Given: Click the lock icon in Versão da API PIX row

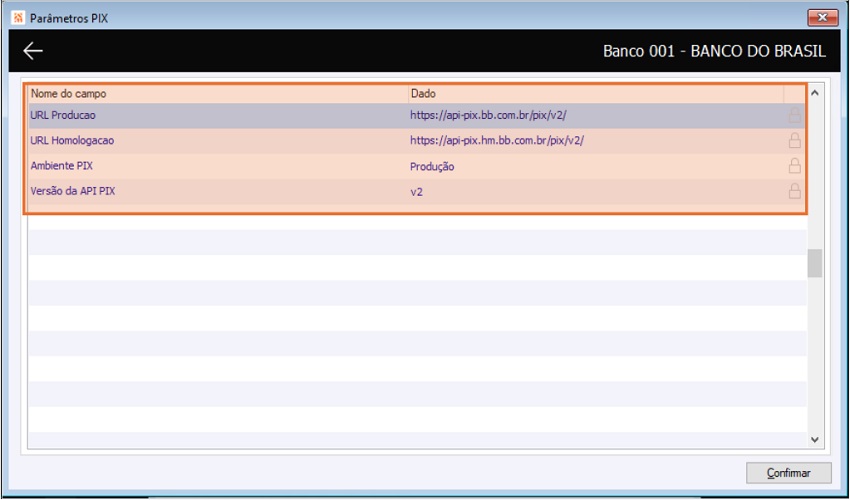Looking at the screenshot, I should point(794,191).
